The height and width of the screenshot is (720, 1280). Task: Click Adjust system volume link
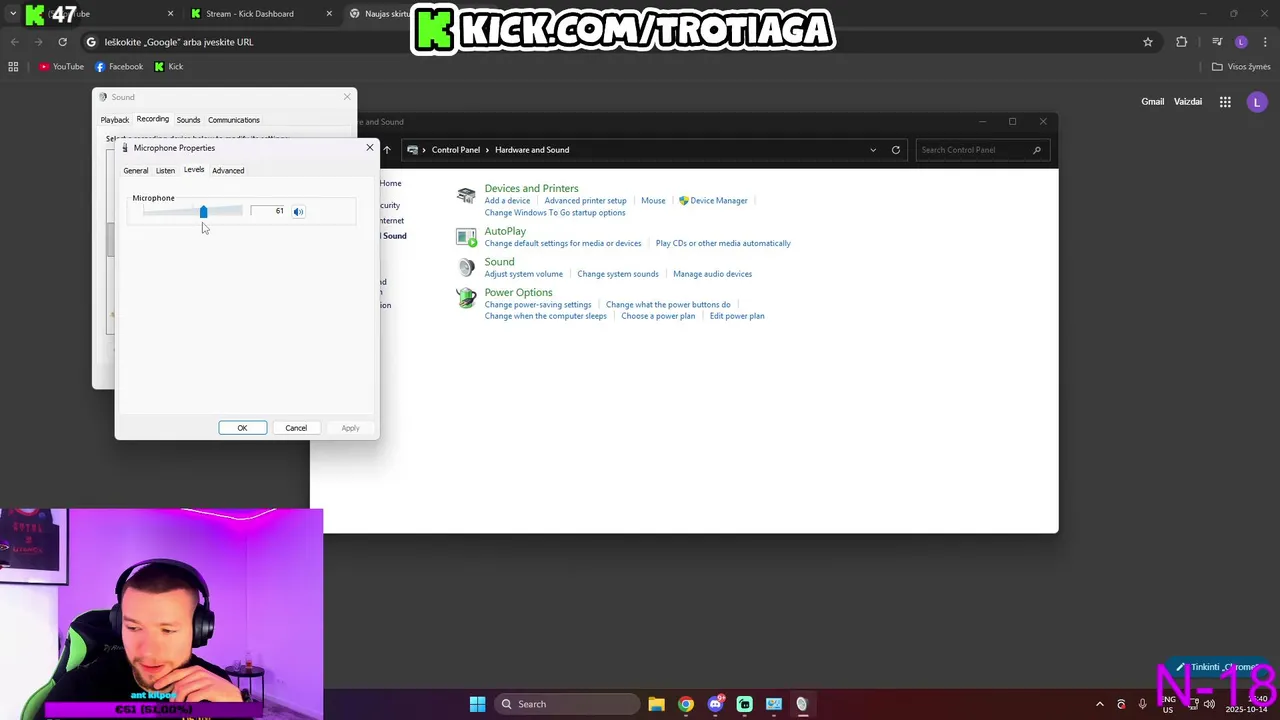[523, 274]
